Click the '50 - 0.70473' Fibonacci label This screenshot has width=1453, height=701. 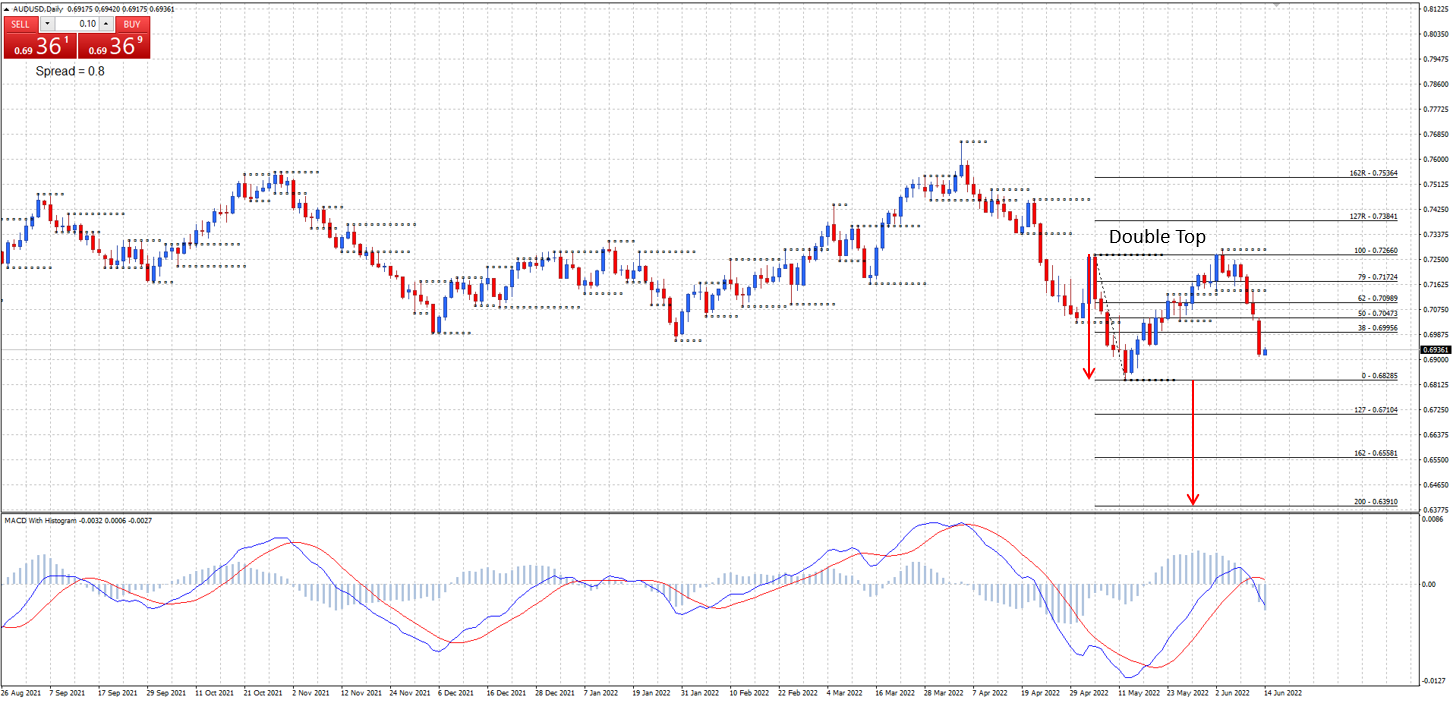[x=1379, y=313]
